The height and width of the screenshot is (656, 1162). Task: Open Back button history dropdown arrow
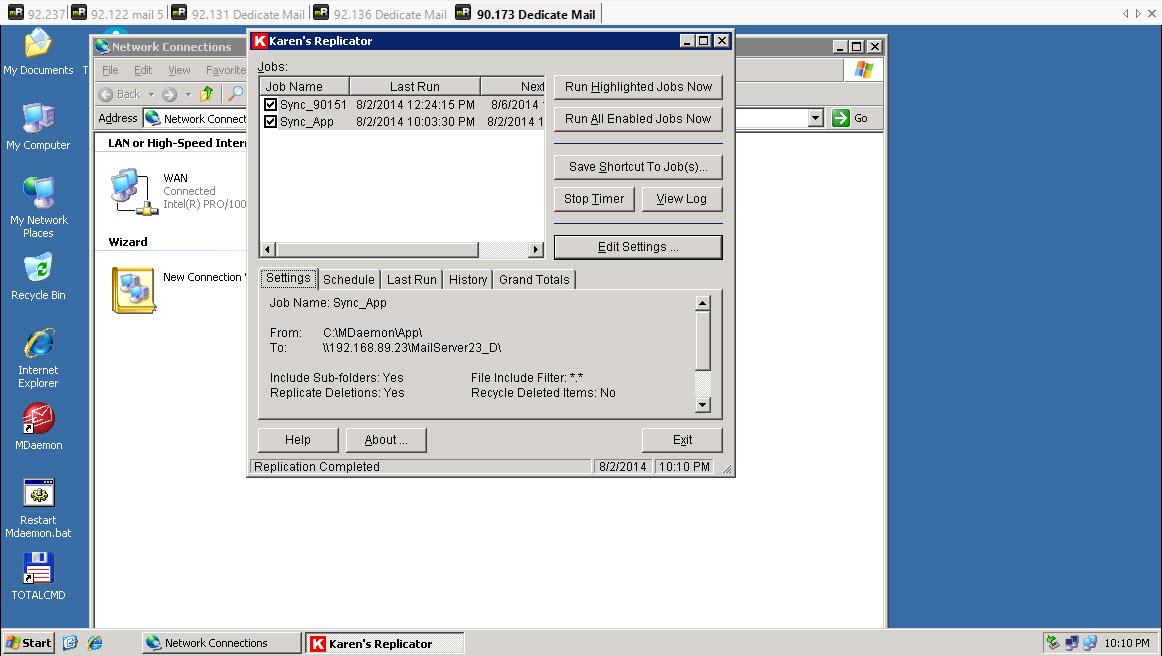[x=151, y=94]
